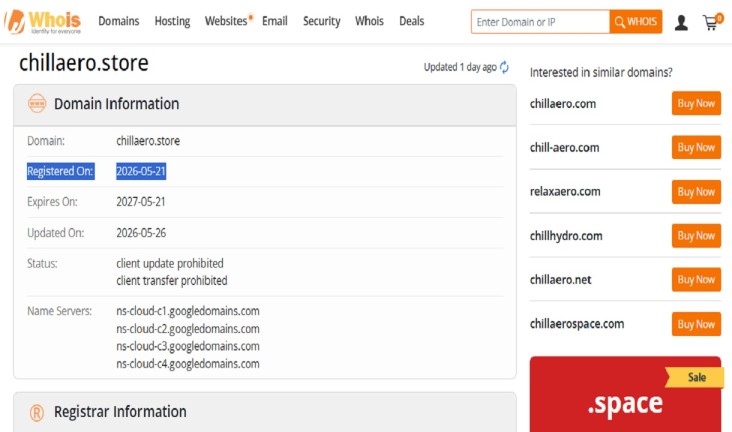The image size is (732, 432).
Task: Click the Domain Information heading
Action: click(x=116, y=104)
